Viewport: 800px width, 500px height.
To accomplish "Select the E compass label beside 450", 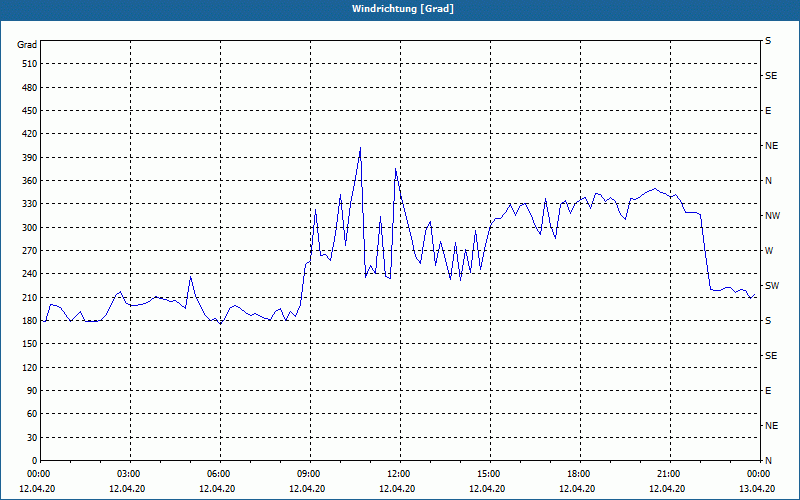I will coord(768,111).
